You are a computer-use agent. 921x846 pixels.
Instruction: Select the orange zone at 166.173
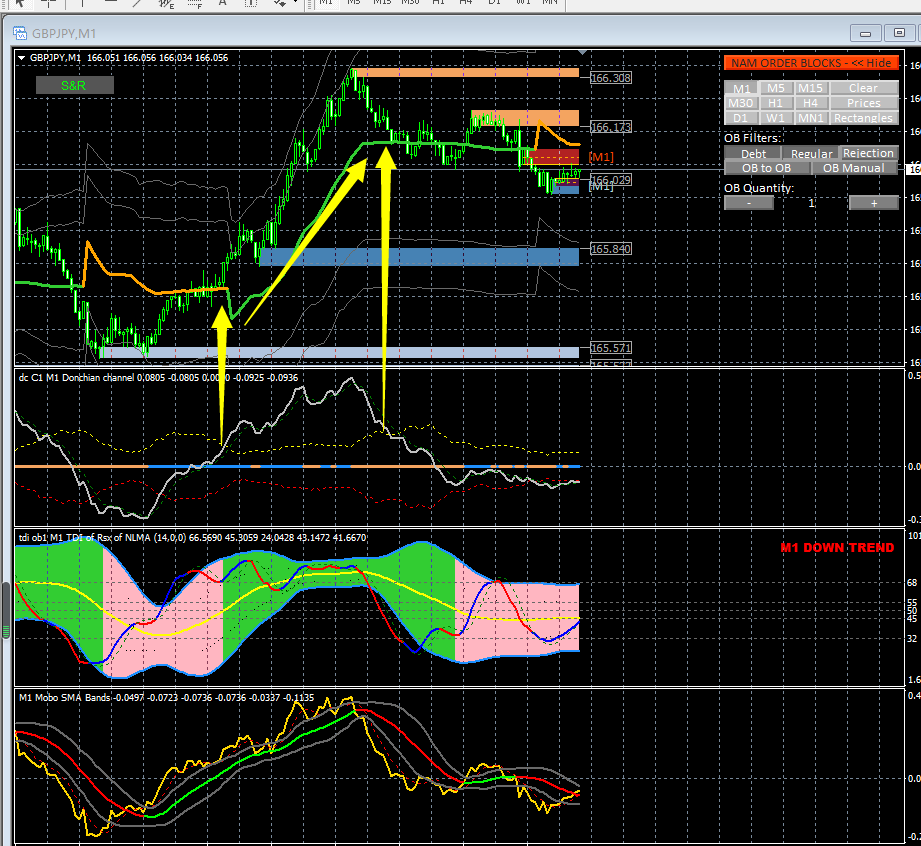pyautogui.click(x=525, y=118)
